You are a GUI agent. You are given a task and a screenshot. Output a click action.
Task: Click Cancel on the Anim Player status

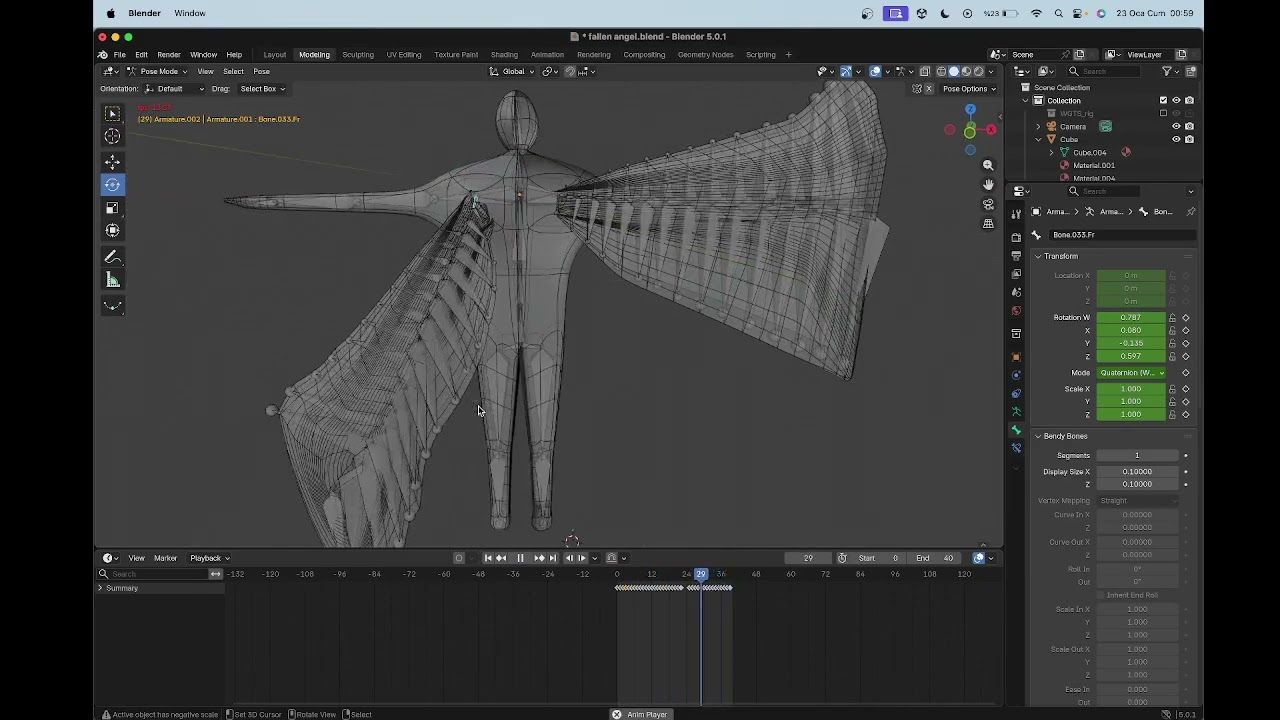617,714
